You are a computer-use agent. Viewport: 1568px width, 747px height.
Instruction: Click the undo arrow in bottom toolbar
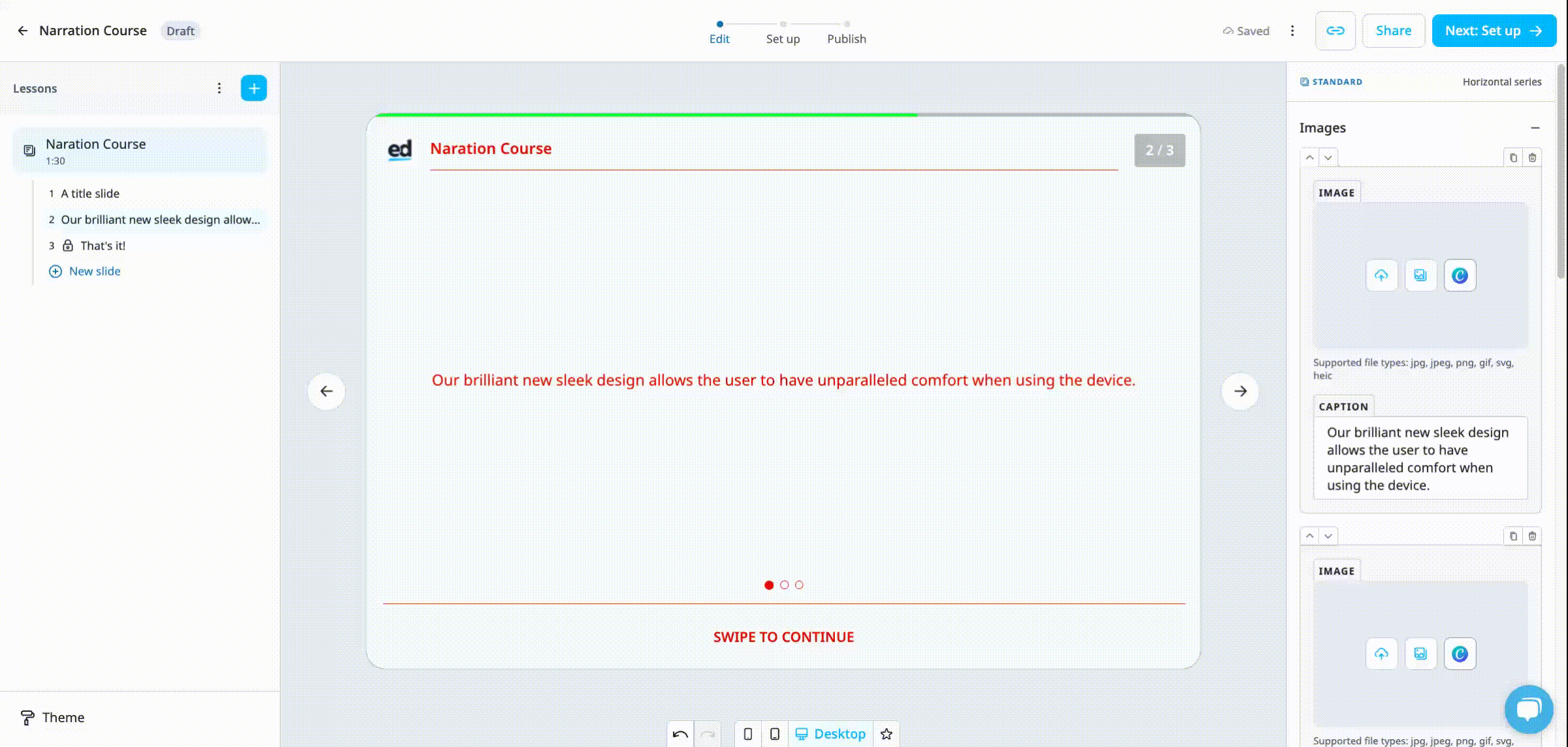[x=680, y=734]
